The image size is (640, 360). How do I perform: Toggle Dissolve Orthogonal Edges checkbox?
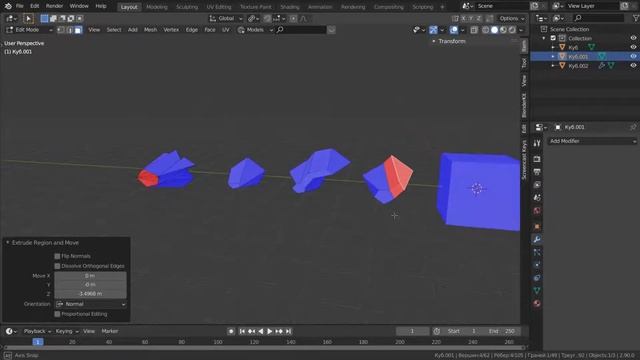tap(57, 266)
